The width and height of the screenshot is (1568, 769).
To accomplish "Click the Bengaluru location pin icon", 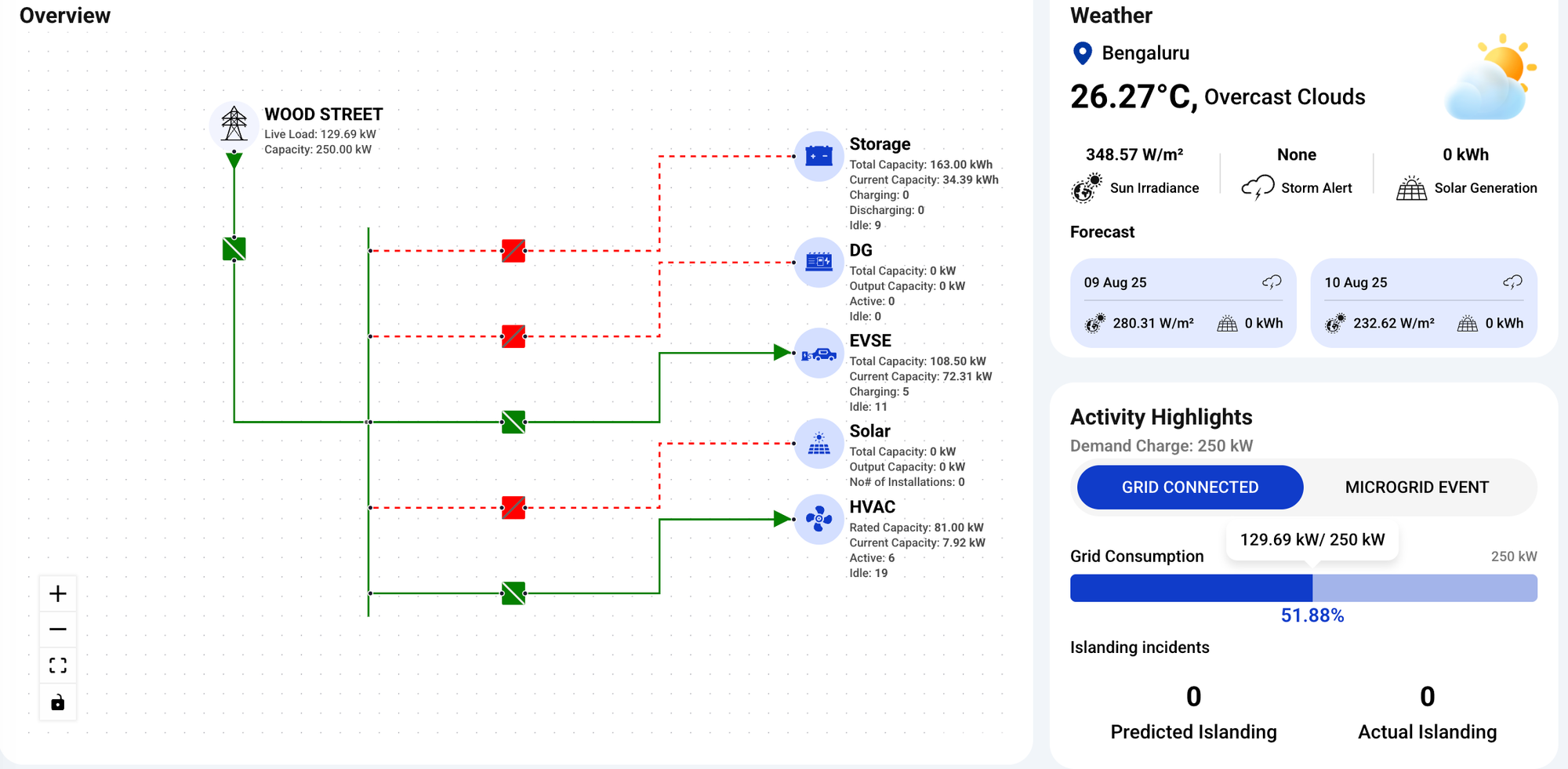I will pos(1082,53).
